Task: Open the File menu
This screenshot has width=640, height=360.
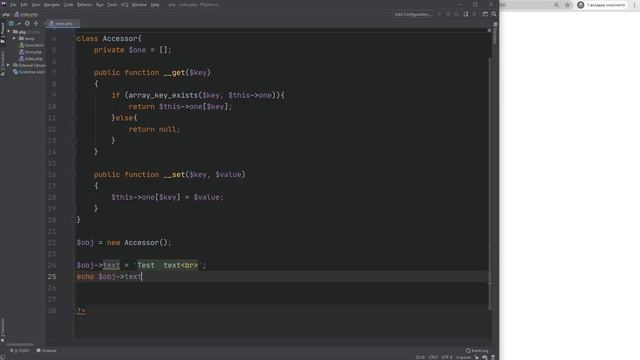Action: tap(13, 4)
